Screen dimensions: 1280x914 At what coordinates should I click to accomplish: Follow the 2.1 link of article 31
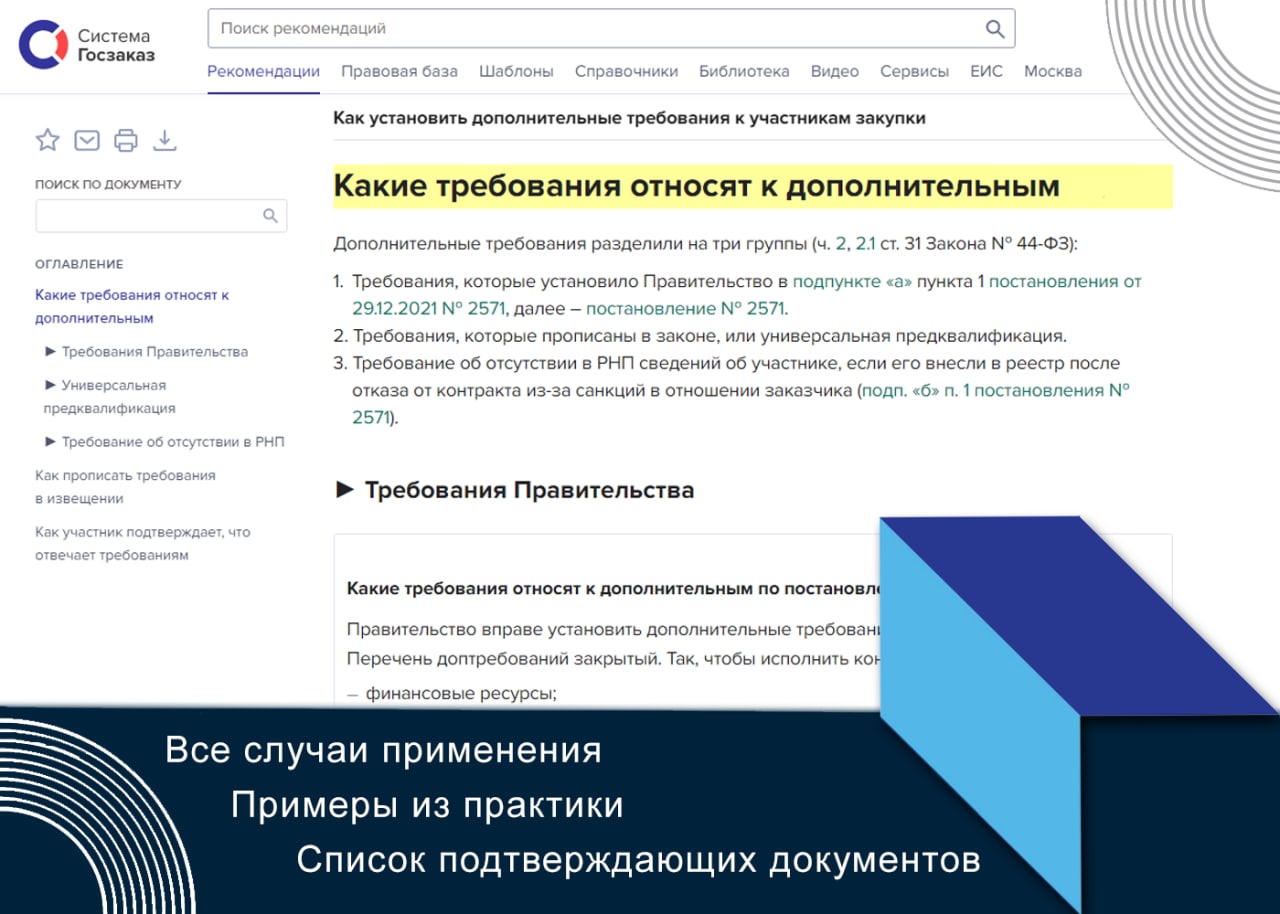[x=865, y=244]
